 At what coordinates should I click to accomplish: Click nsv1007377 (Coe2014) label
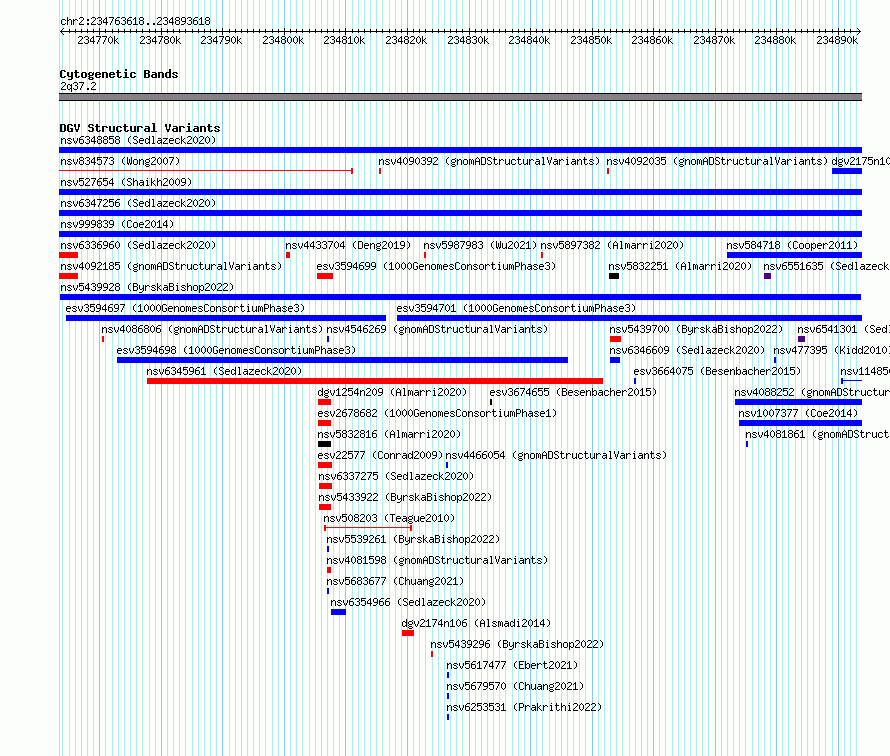click(x=798, y=413)
